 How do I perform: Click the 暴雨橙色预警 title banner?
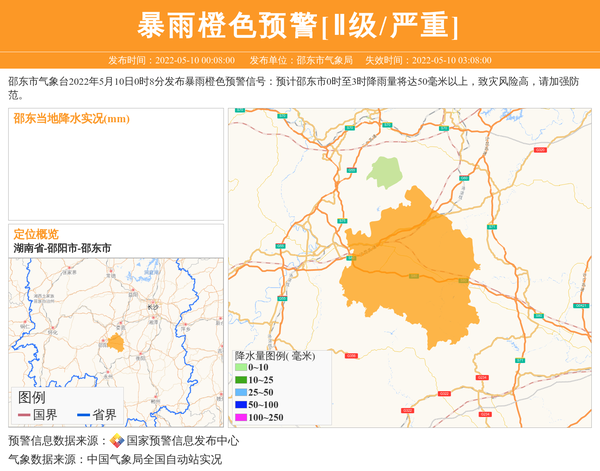(299, 25)
